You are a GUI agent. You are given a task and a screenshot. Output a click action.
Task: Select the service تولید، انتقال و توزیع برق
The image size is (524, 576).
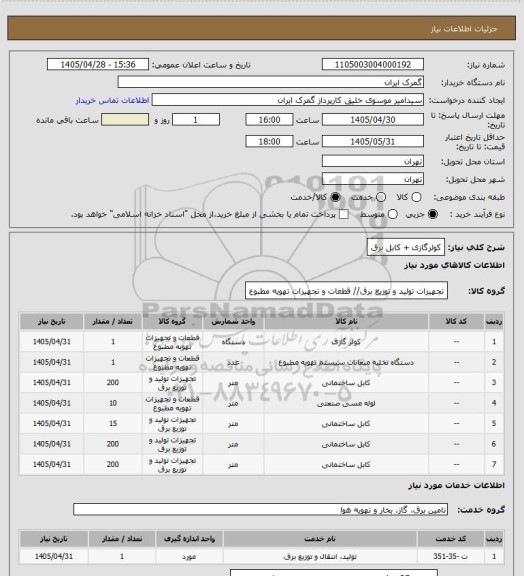click(x=320, y=557)
